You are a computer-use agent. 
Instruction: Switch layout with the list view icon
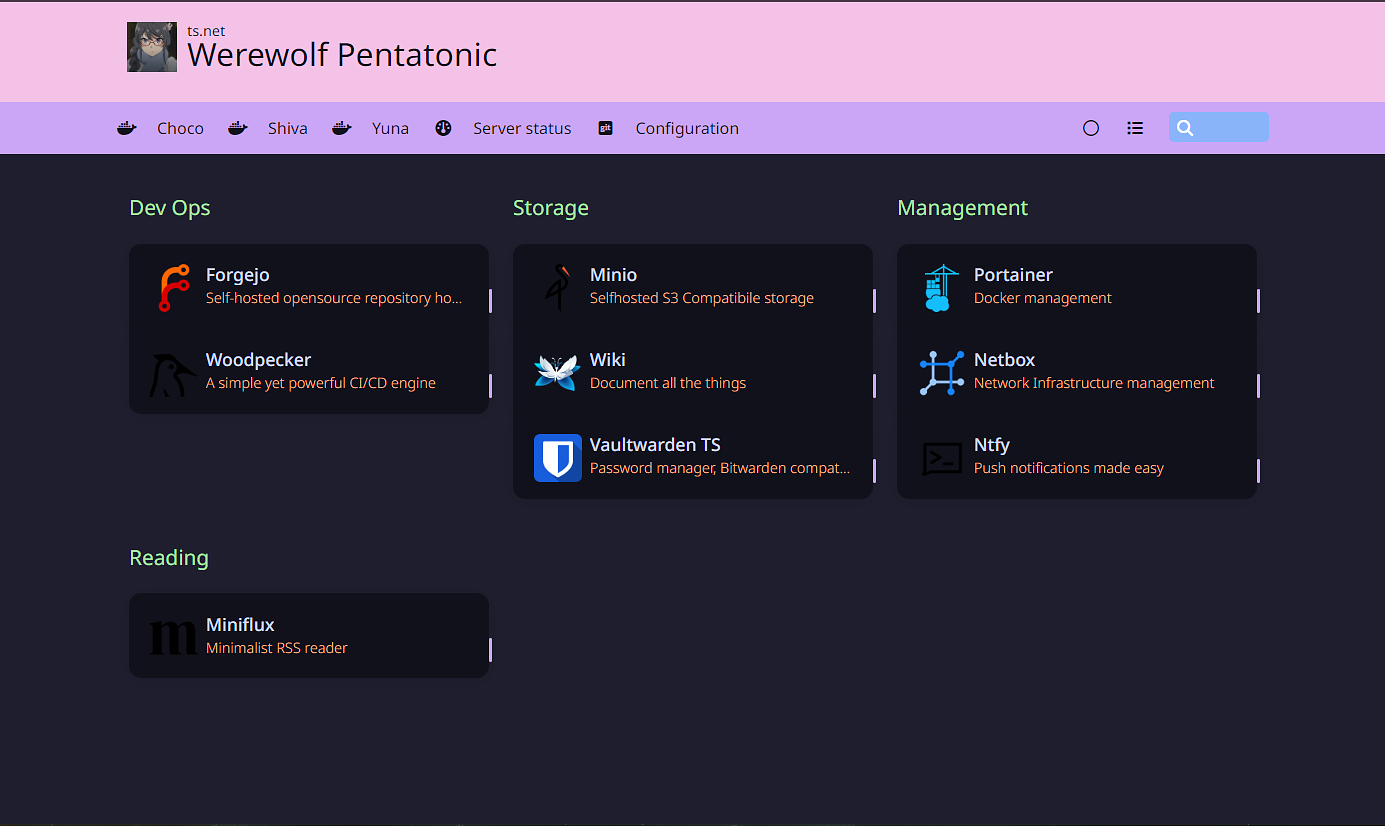point(1135,128)
